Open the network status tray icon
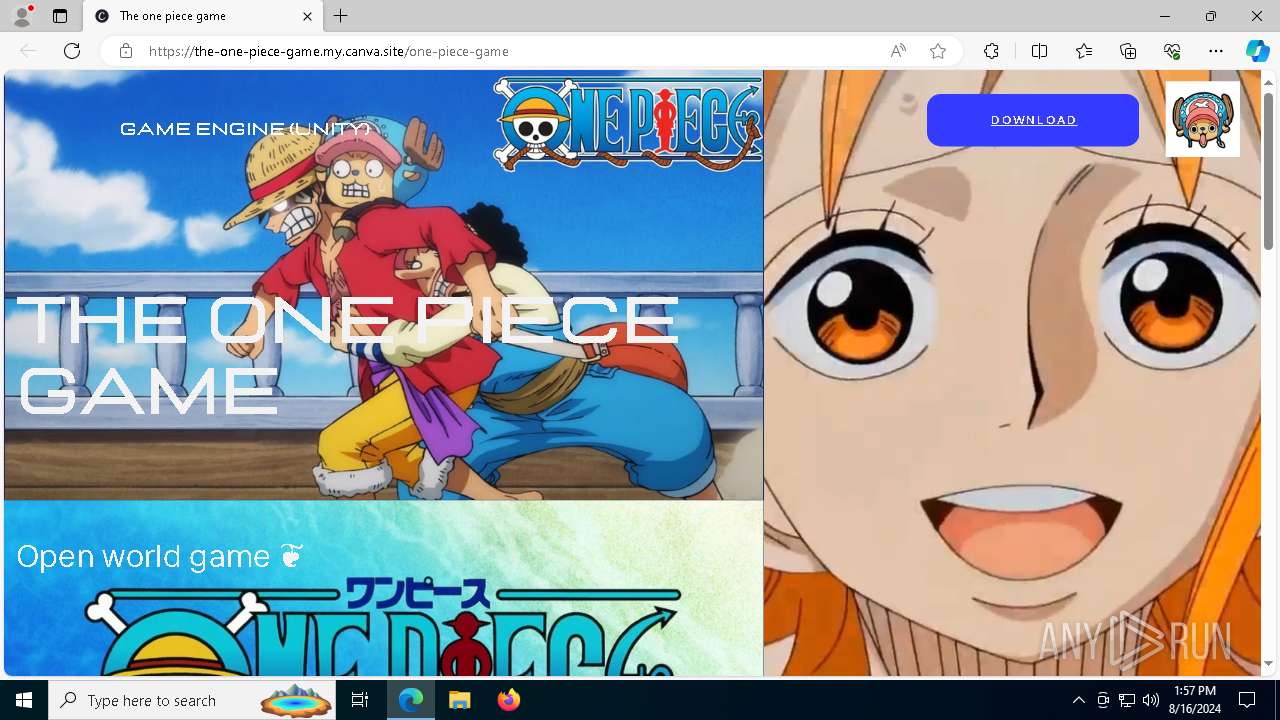This screenshot has width=1280, height=720. pyautogui.click(x=1127, y=700)
